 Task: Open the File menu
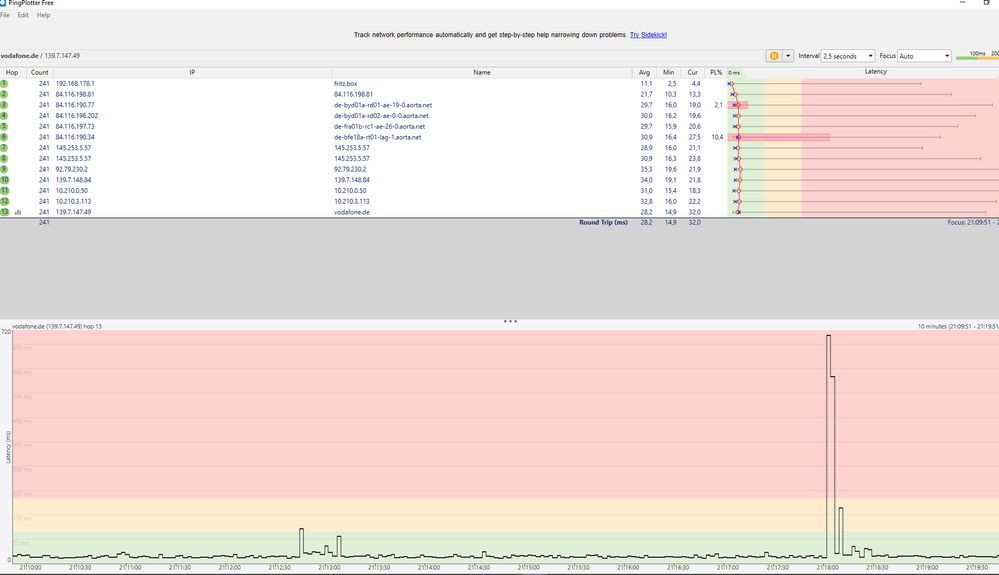[x=4, y=15]
